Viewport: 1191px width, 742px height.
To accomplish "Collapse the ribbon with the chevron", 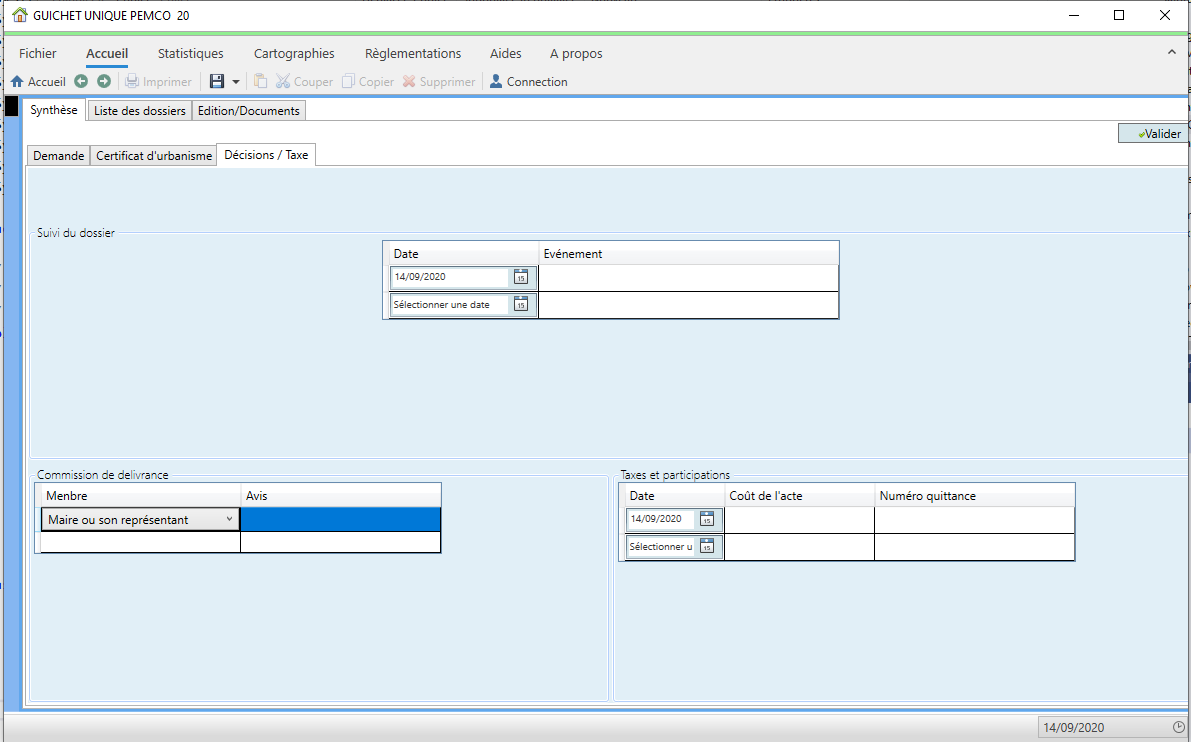I will (x=1171, y=52).
